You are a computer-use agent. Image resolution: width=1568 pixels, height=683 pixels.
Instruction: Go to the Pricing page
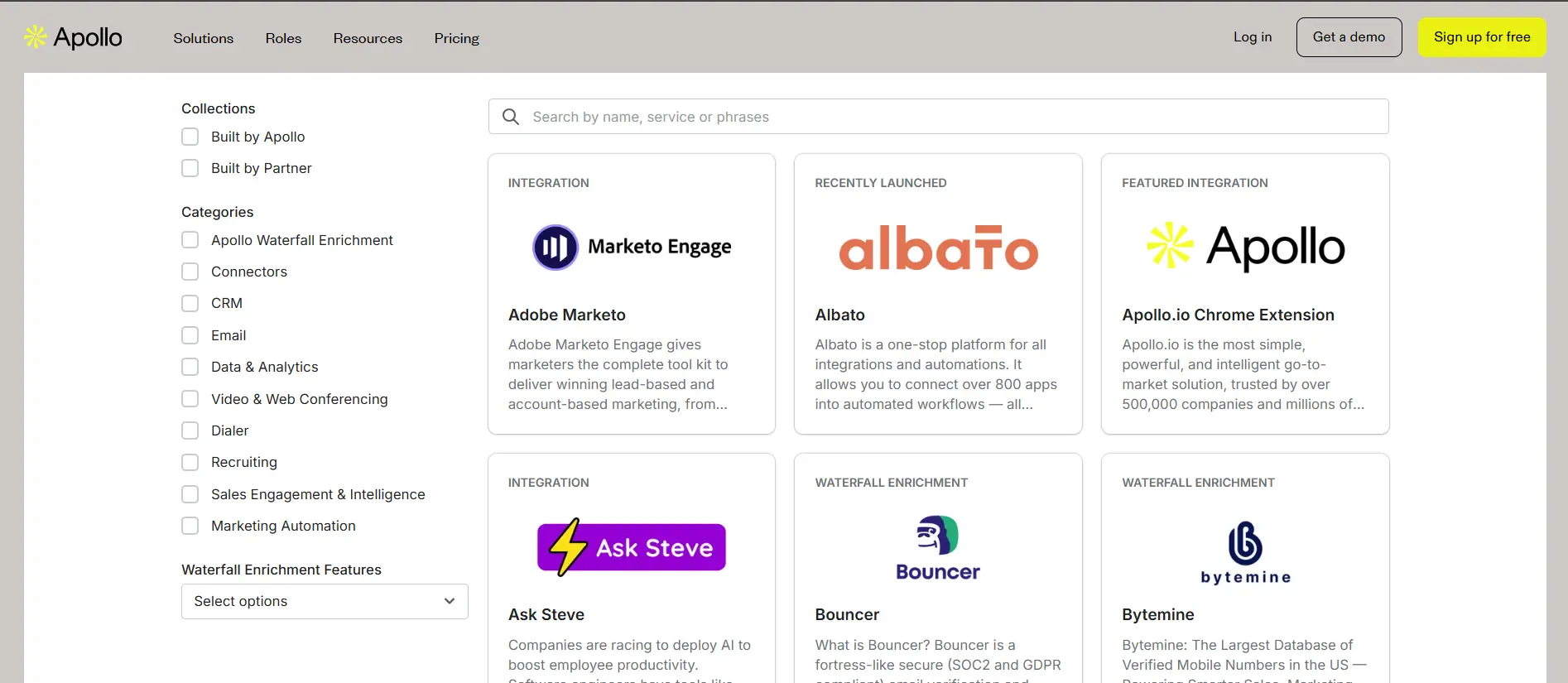457,38
